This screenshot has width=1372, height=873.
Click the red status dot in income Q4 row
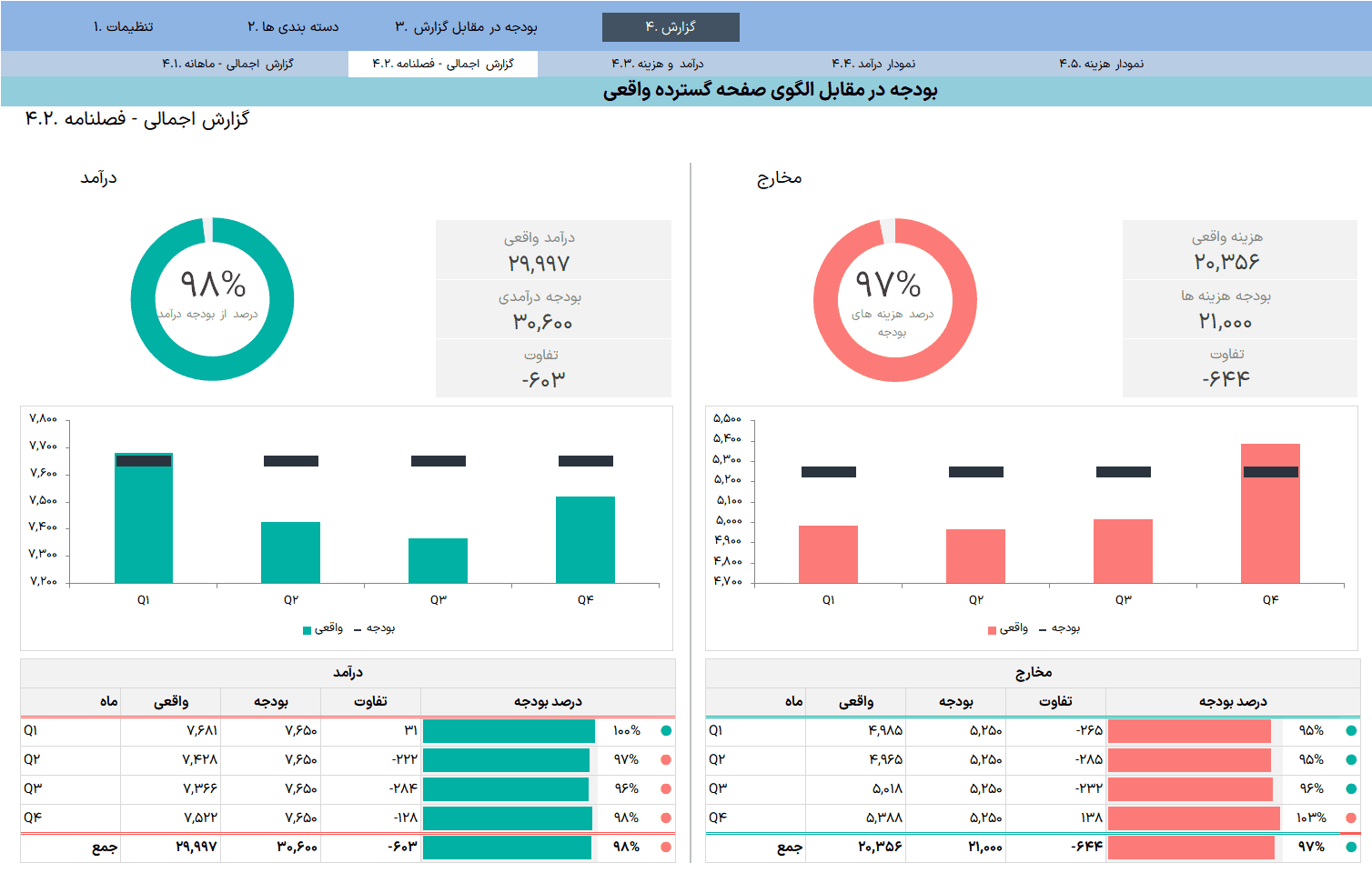(666, 818)
